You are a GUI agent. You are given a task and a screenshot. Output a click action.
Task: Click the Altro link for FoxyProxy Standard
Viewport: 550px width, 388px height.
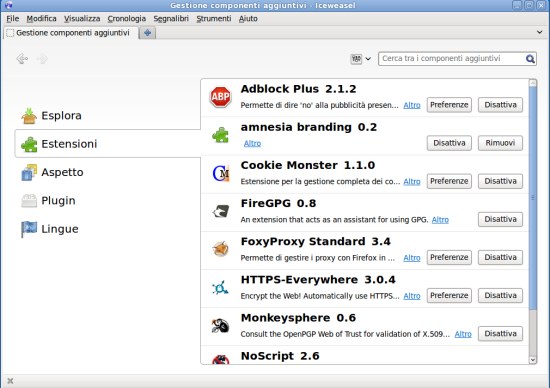(412, 258)
